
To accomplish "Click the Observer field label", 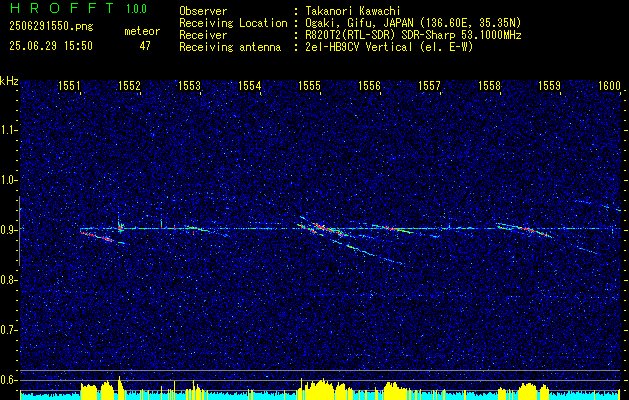I will [x=203, y=11].
